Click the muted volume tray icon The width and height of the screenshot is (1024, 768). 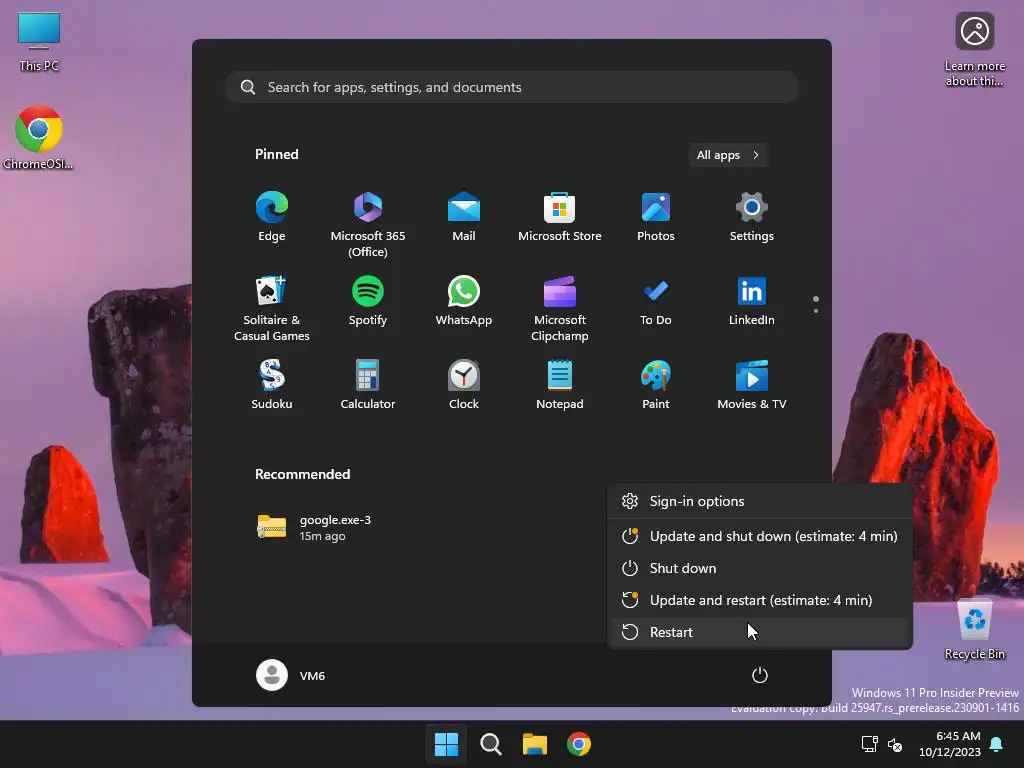point(895,744)
